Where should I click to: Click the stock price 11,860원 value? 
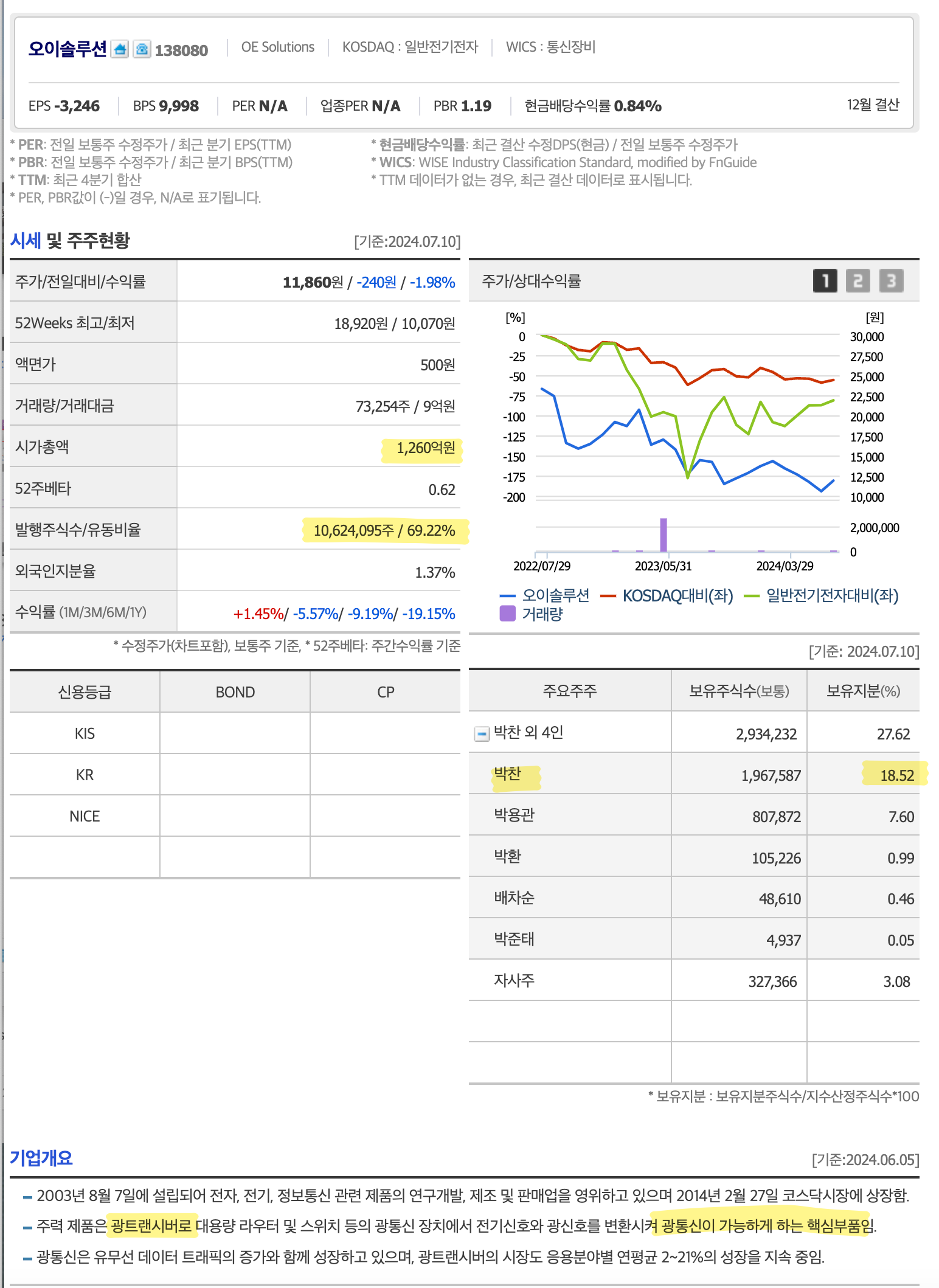point(313,282)
